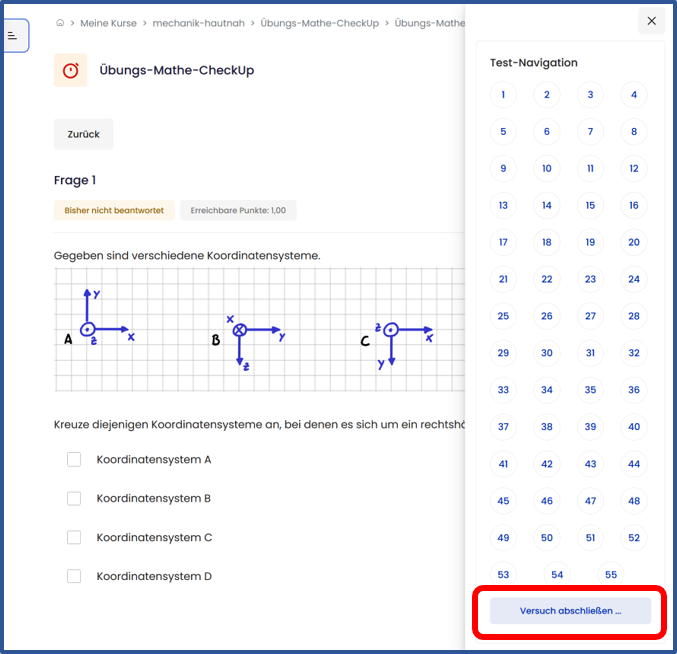Check the Koordinatensystem A checkbox

(74, 460)
